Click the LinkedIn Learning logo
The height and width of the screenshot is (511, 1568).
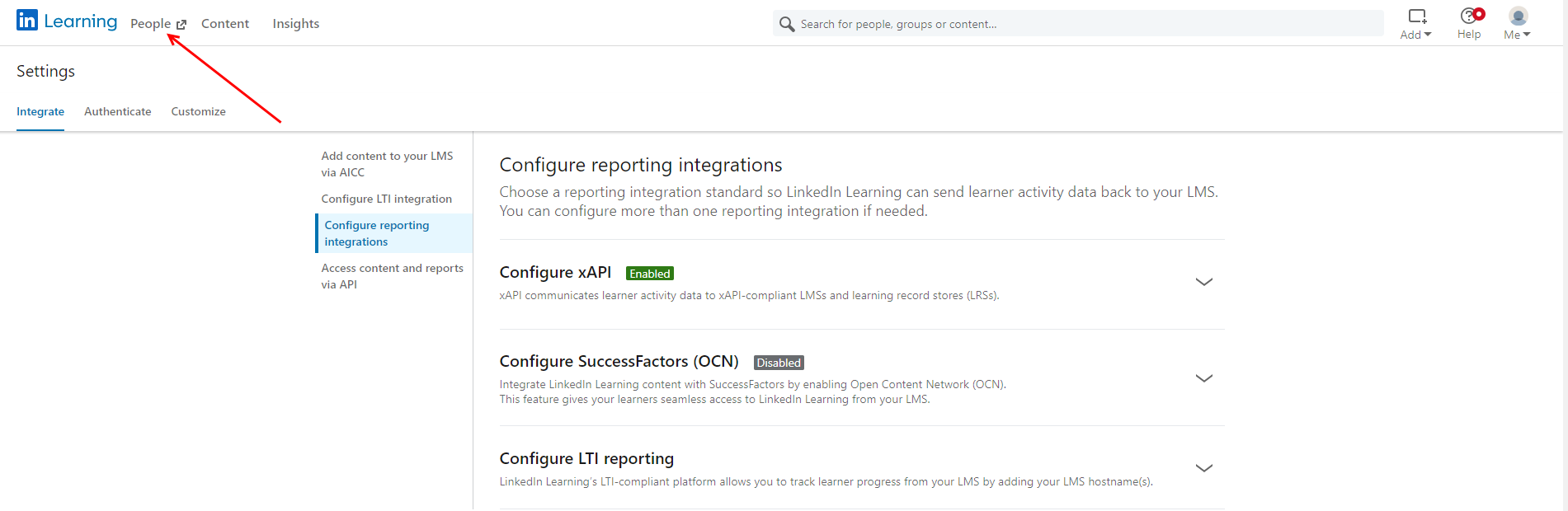click(67, 21)
